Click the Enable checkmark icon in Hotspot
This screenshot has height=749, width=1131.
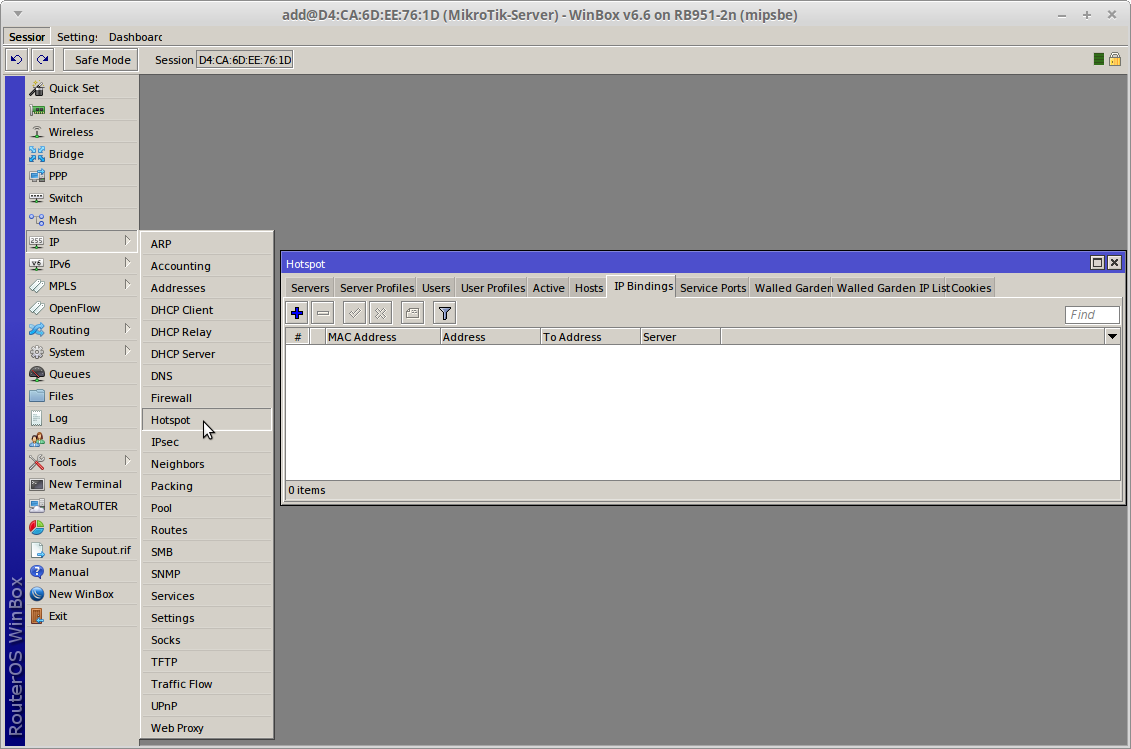point(354,313)
